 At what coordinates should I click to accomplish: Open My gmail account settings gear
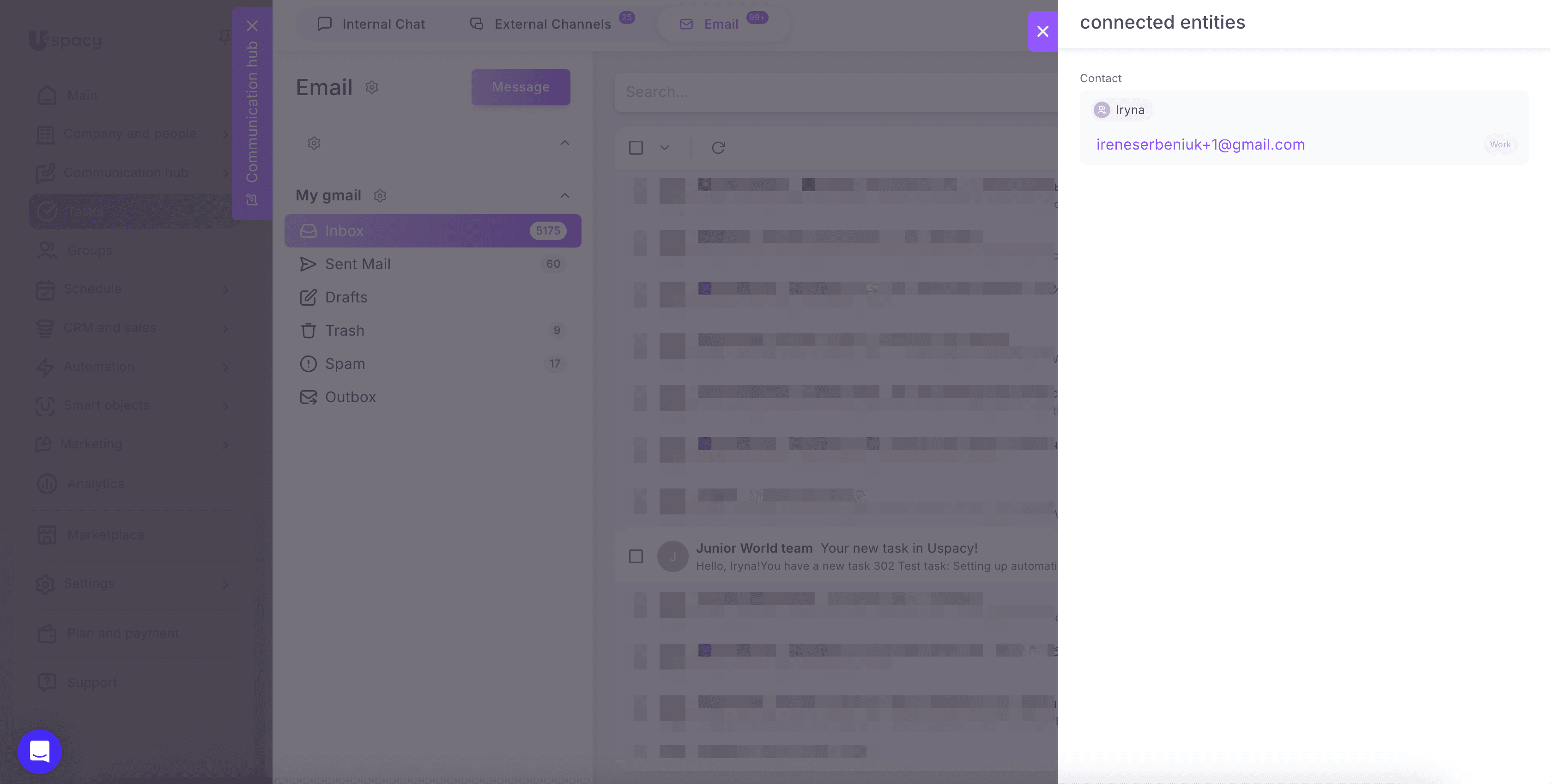click(x=379, y=196)
